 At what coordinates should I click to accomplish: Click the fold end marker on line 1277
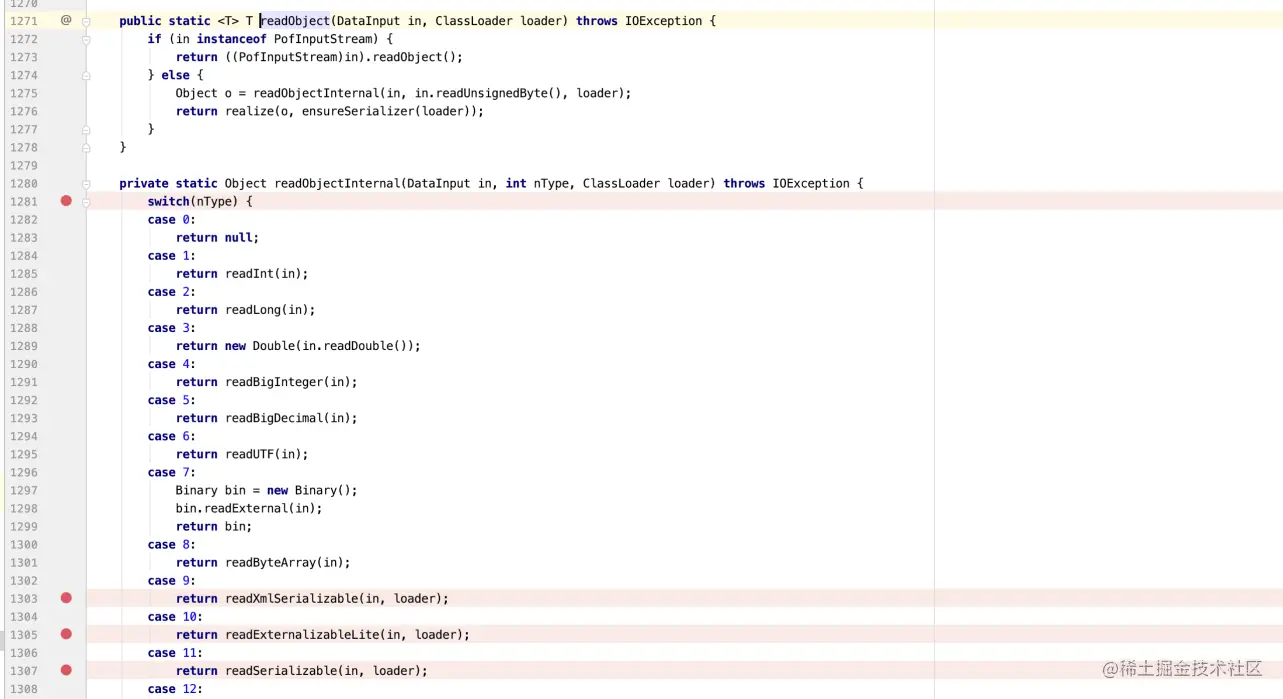point(86,129)
